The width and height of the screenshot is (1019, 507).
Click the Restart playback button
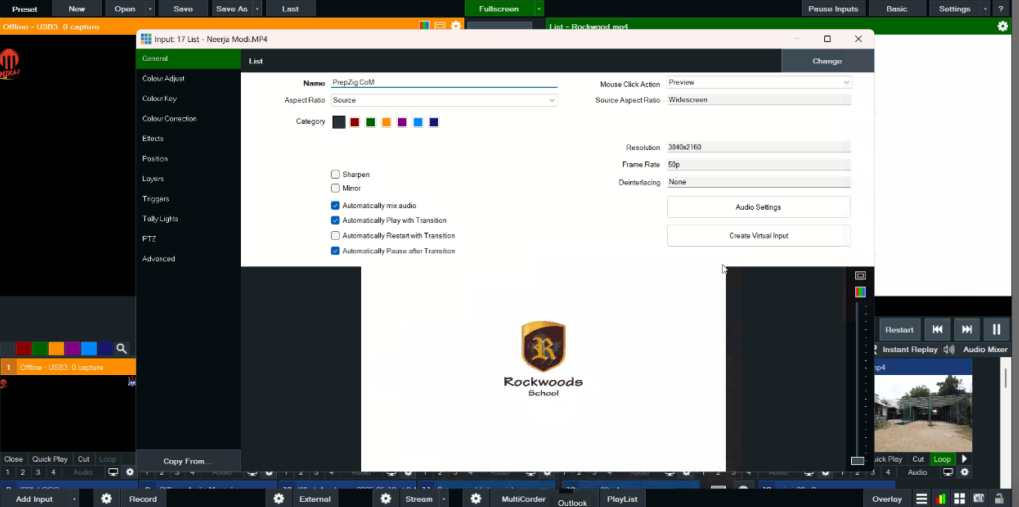[x=899, y=330]
